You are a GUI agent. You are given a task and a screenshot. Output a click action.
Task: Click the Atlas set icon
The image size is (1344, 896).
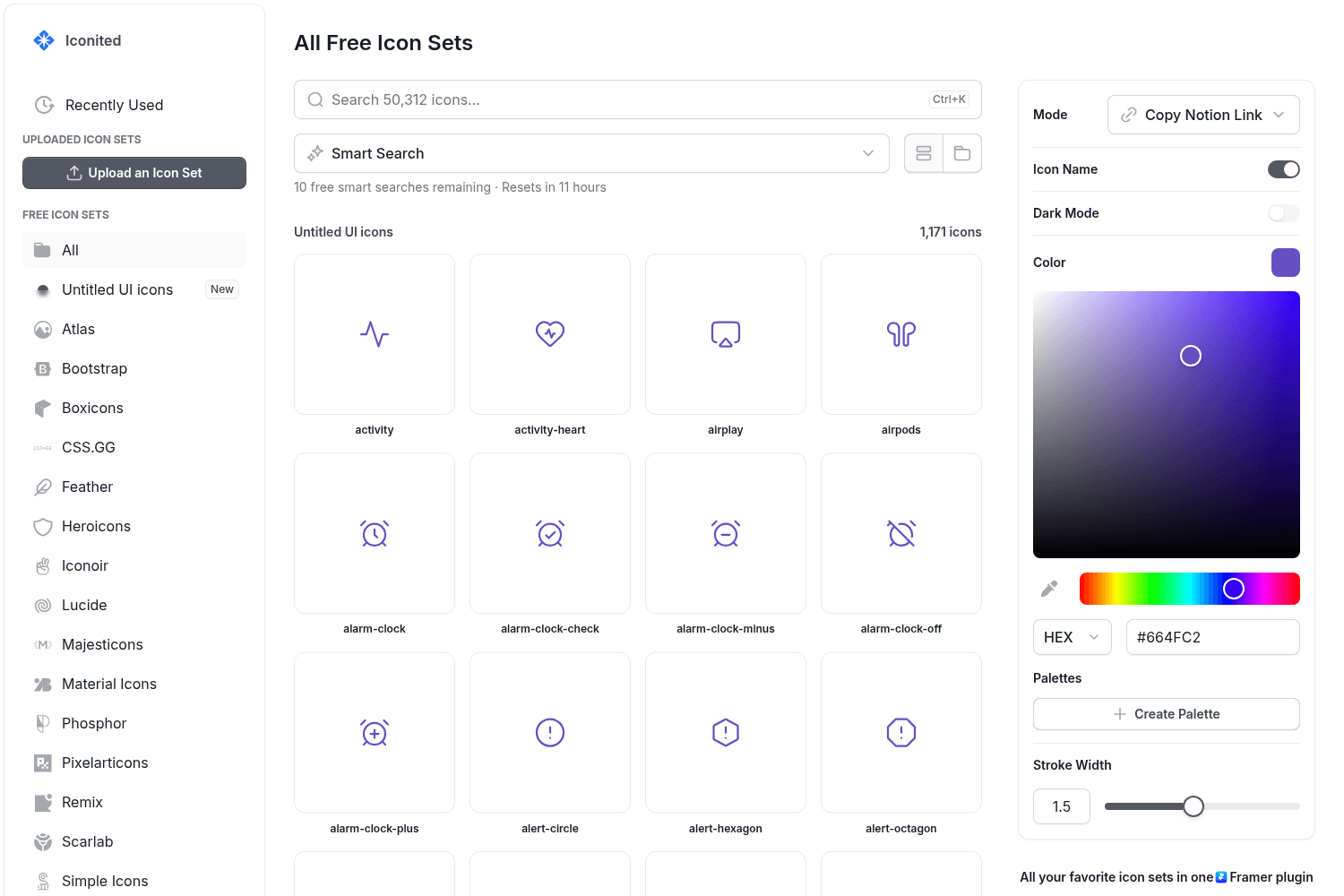pos(43,329)
